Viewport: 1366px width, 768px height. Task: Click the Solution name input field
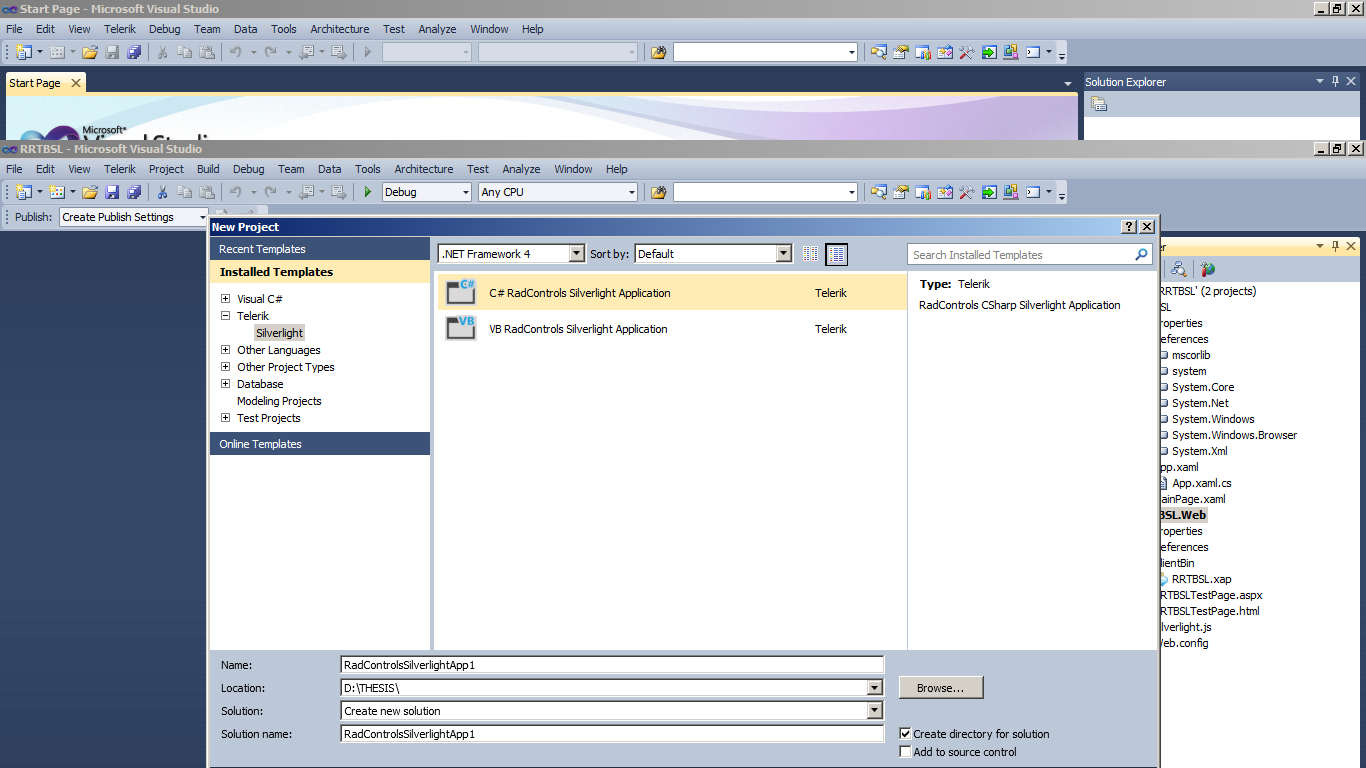(612, 734)
